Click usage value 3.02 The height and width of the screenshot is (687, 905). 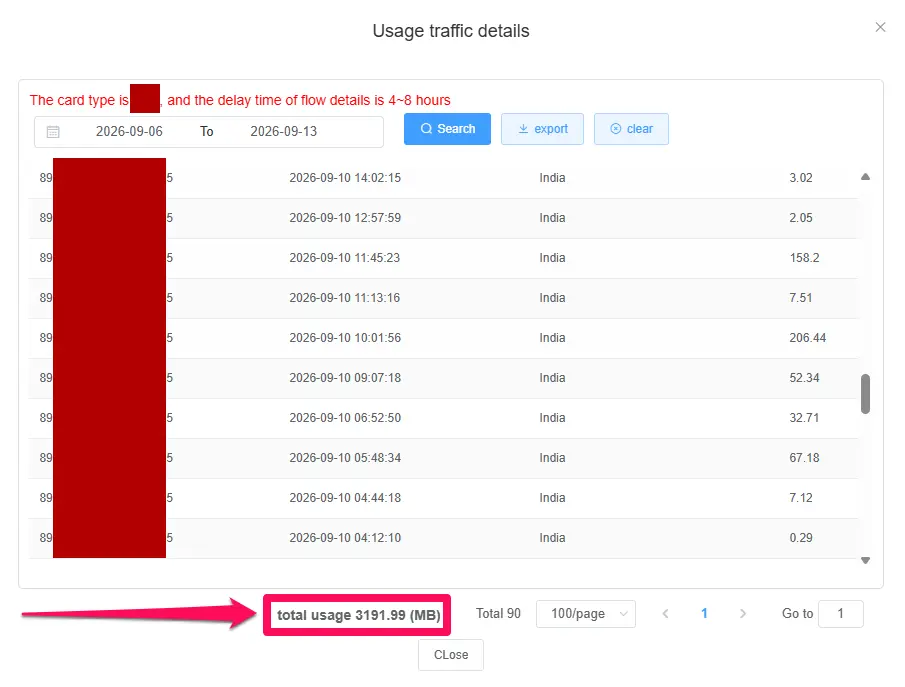(x=801, y=178)
